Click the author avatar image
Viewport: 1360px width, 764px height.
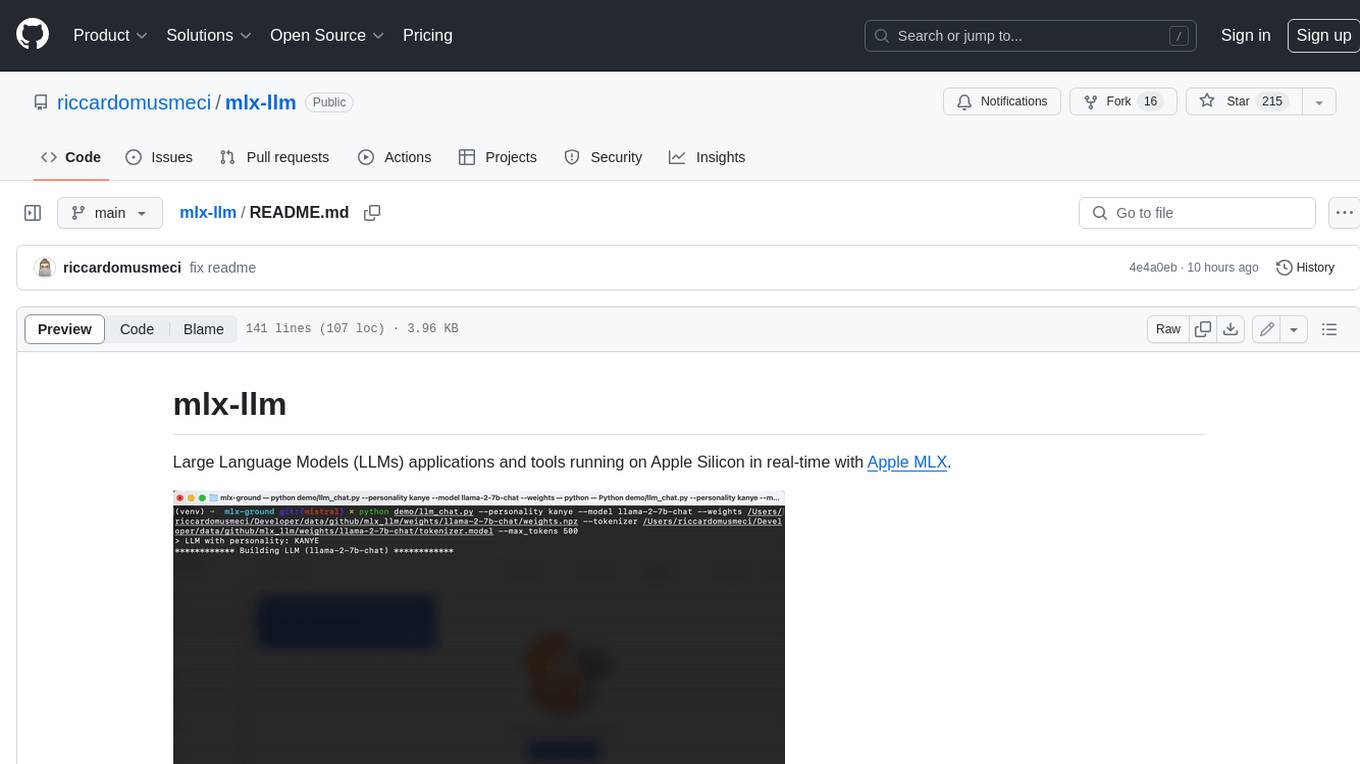click(x=44, y=268)
